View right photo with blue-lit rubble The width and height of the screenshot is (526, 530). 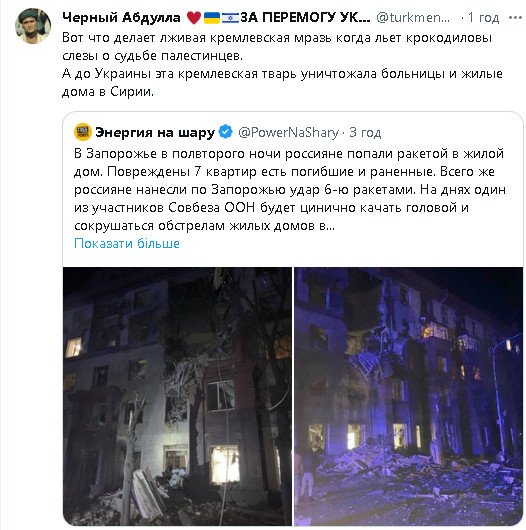tap(408, 396)
